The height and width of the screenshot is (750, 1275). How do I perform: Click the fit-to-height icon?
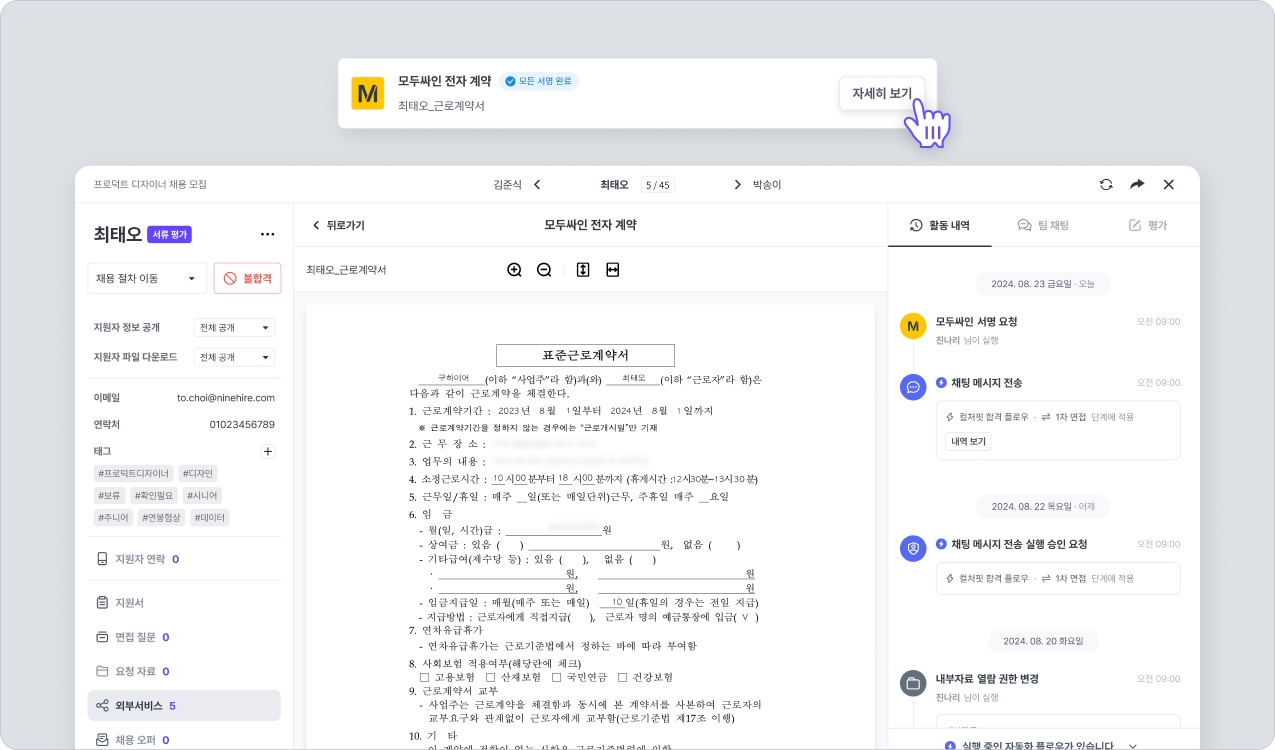point(583,270)
